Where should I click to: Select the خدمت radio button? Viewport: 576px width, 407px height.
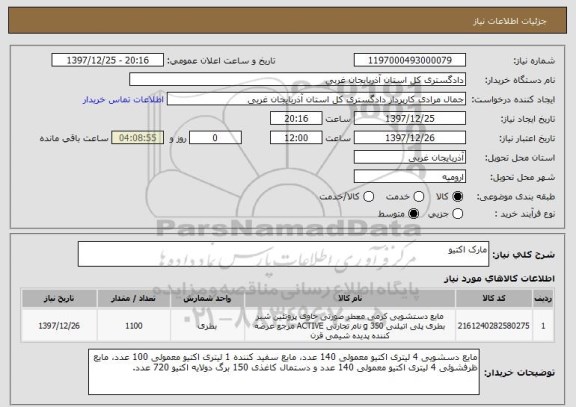(x=419, y=197)
